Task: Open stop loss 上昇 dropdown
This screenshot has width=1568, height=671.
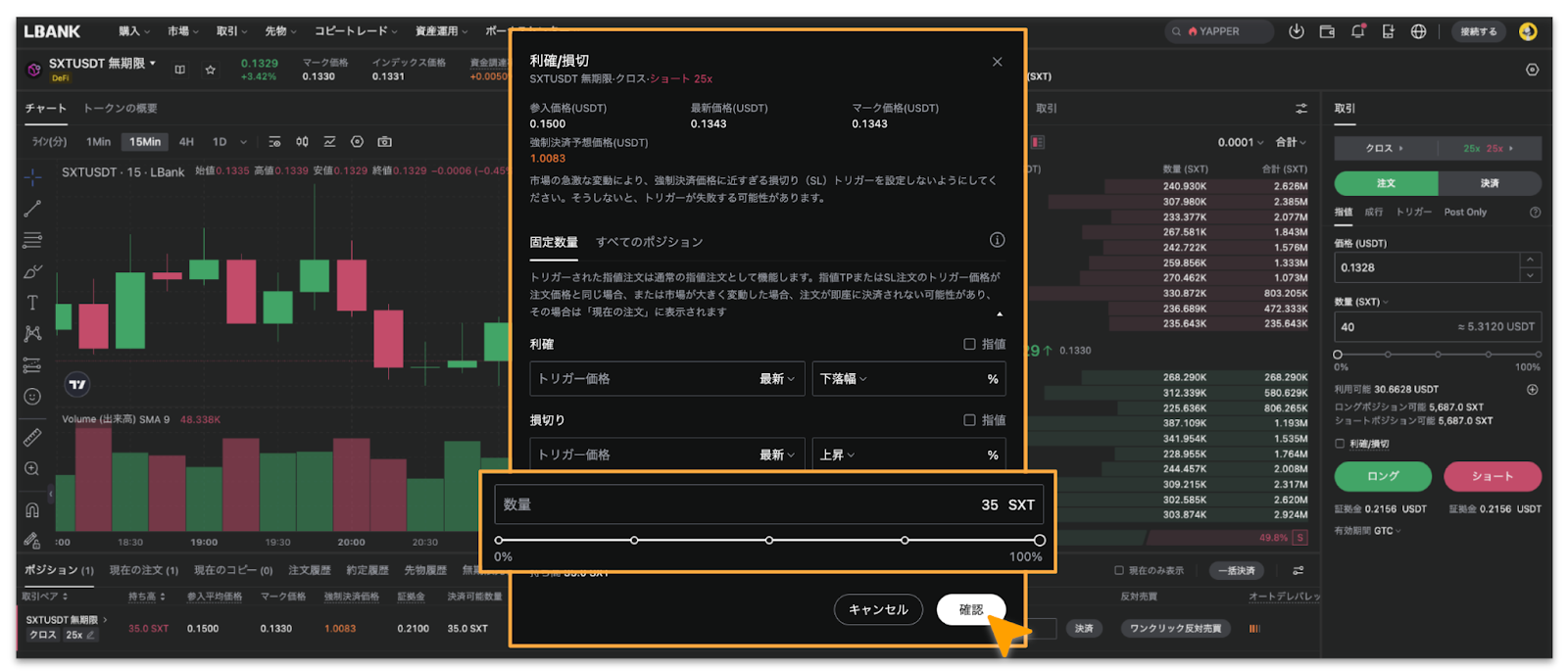Action: 838,455
